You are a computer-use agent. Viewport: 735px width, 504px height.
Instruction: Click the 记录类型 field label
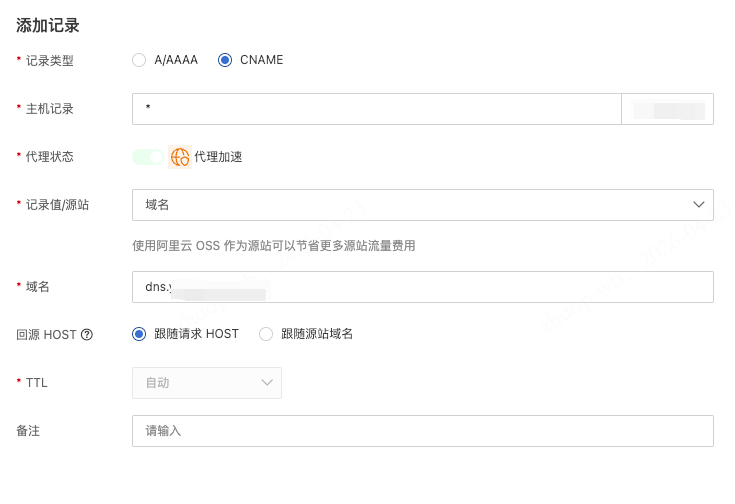coord(50,61)
